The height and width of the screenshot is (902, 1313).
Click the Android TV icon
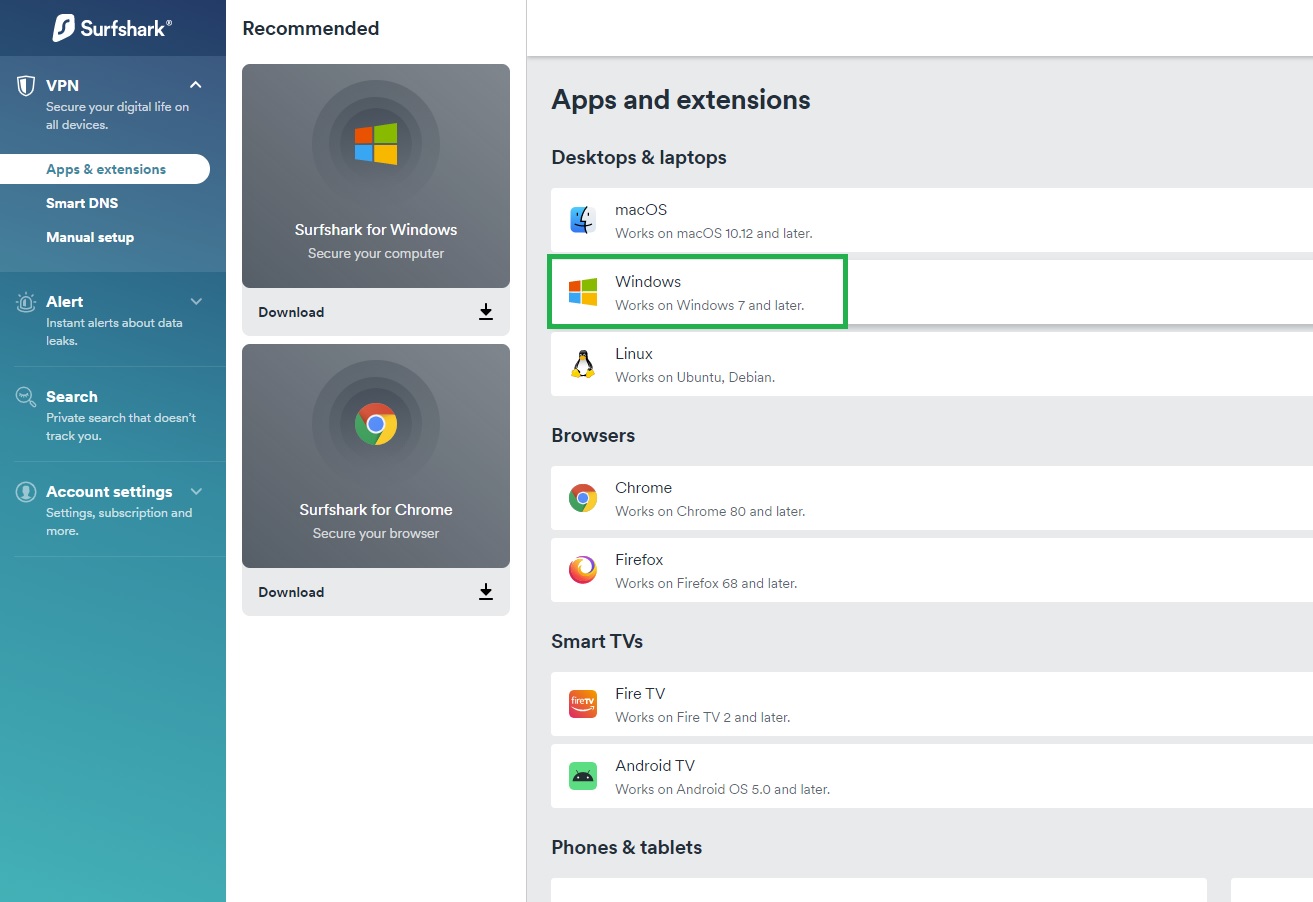[x=583, y=776]
